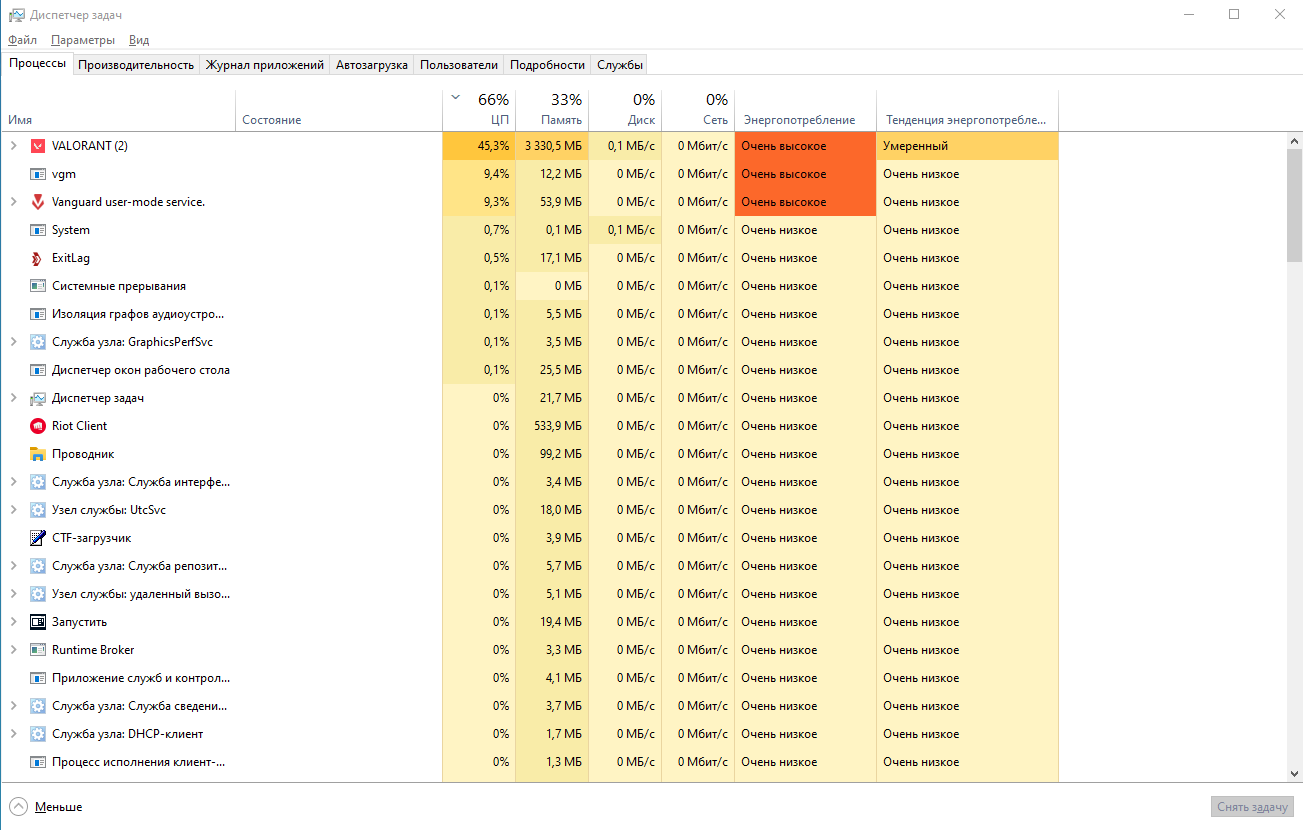Sort by the Диск column header
The image size is (1303, 830).
(x=625, y=110)
